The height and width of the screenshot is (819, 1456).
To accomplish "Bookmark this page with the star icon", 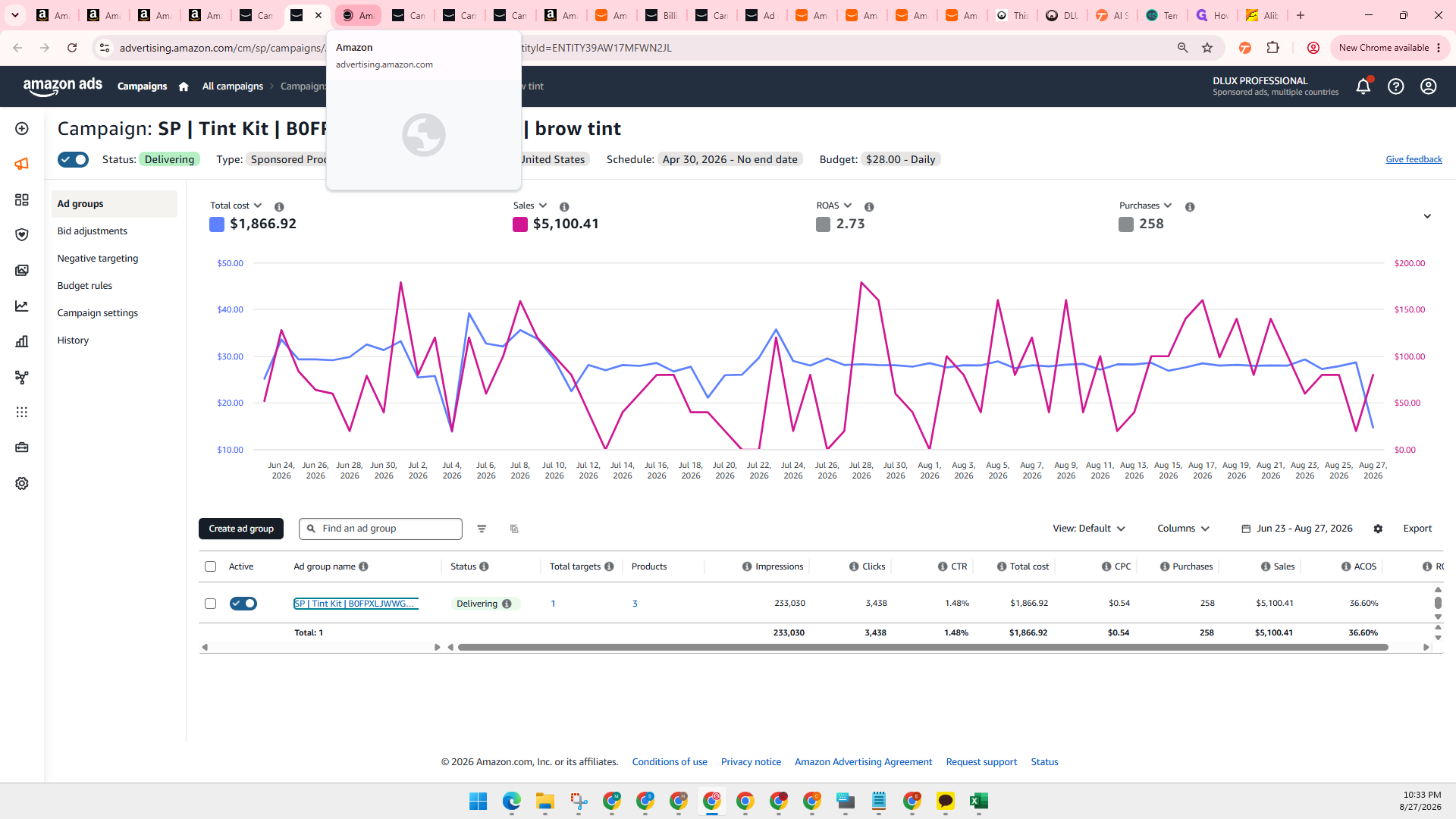I will tap(1207, 48).
